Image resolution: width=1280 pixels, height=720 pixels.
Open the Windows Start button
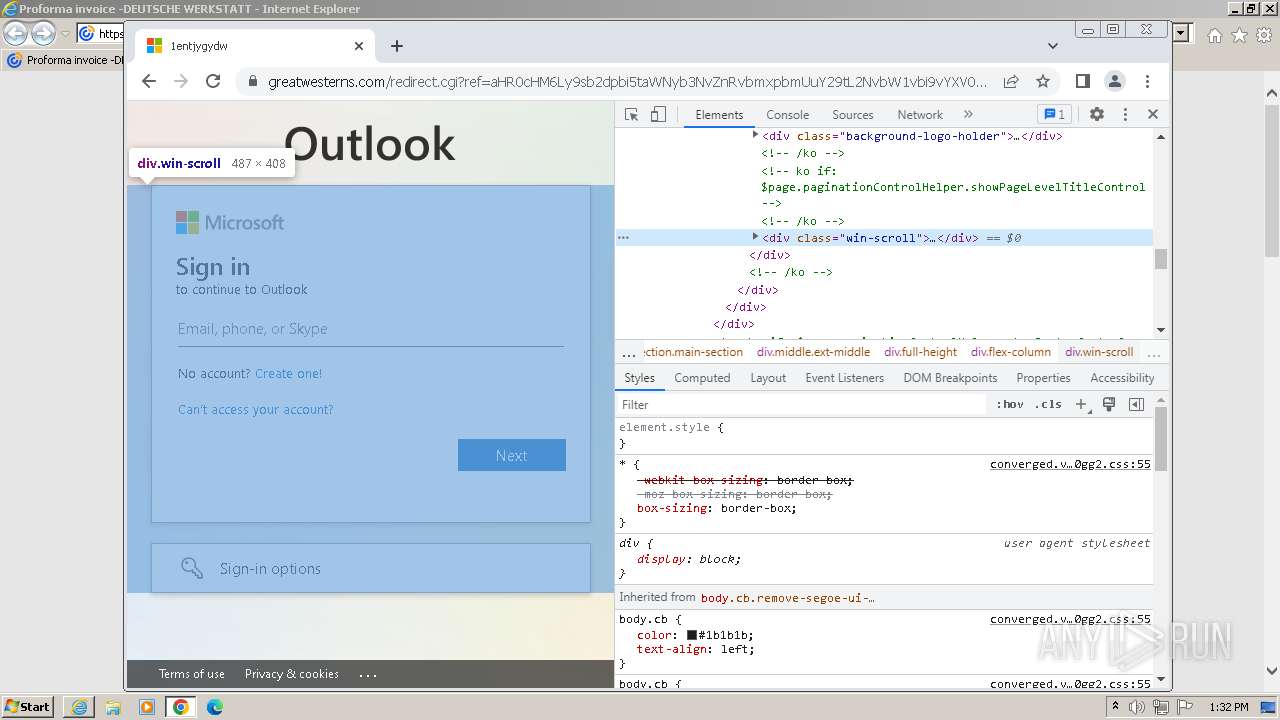click(28, 707)
